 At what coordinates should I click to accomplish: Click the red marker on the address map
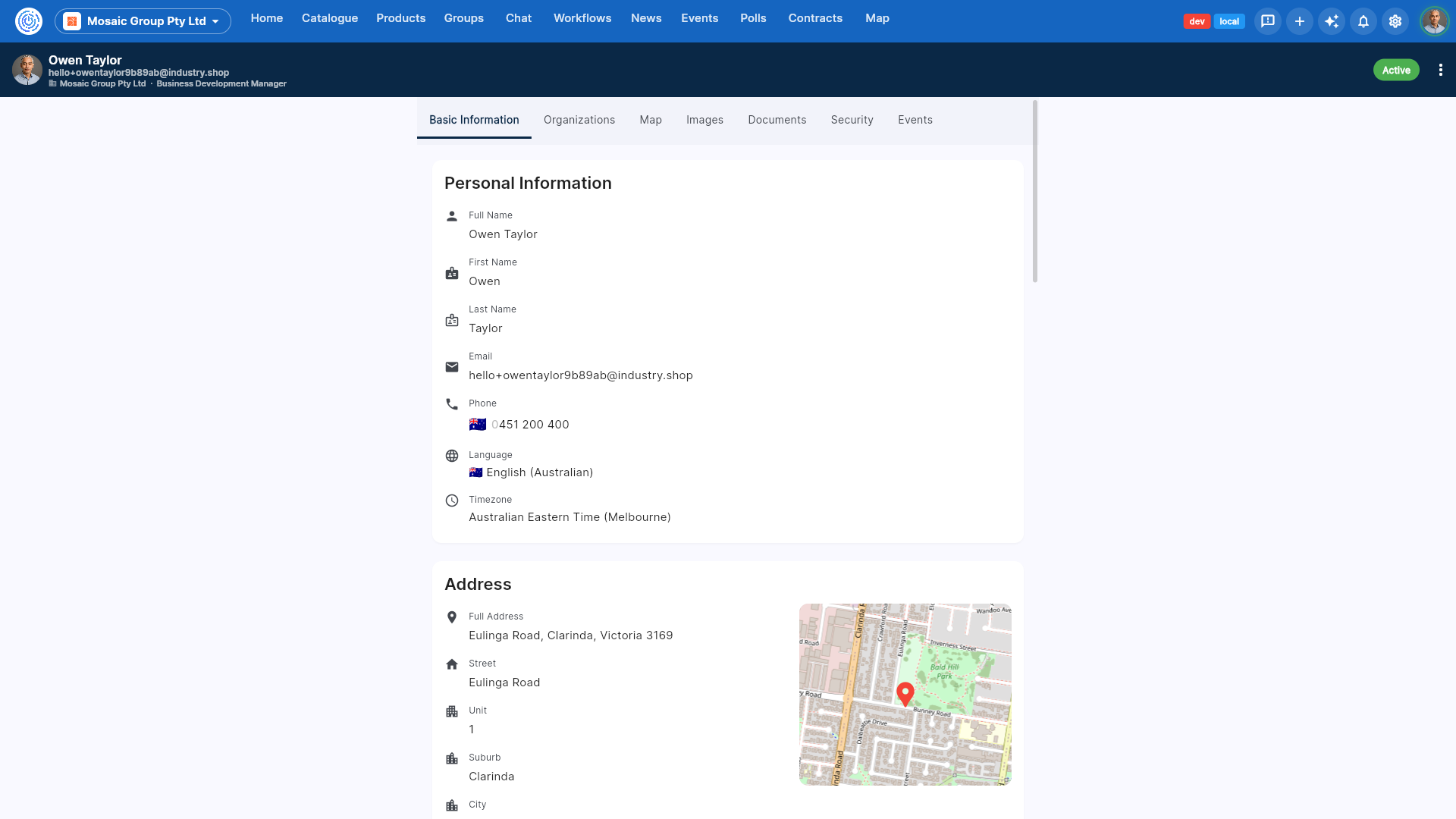(905, 694)
